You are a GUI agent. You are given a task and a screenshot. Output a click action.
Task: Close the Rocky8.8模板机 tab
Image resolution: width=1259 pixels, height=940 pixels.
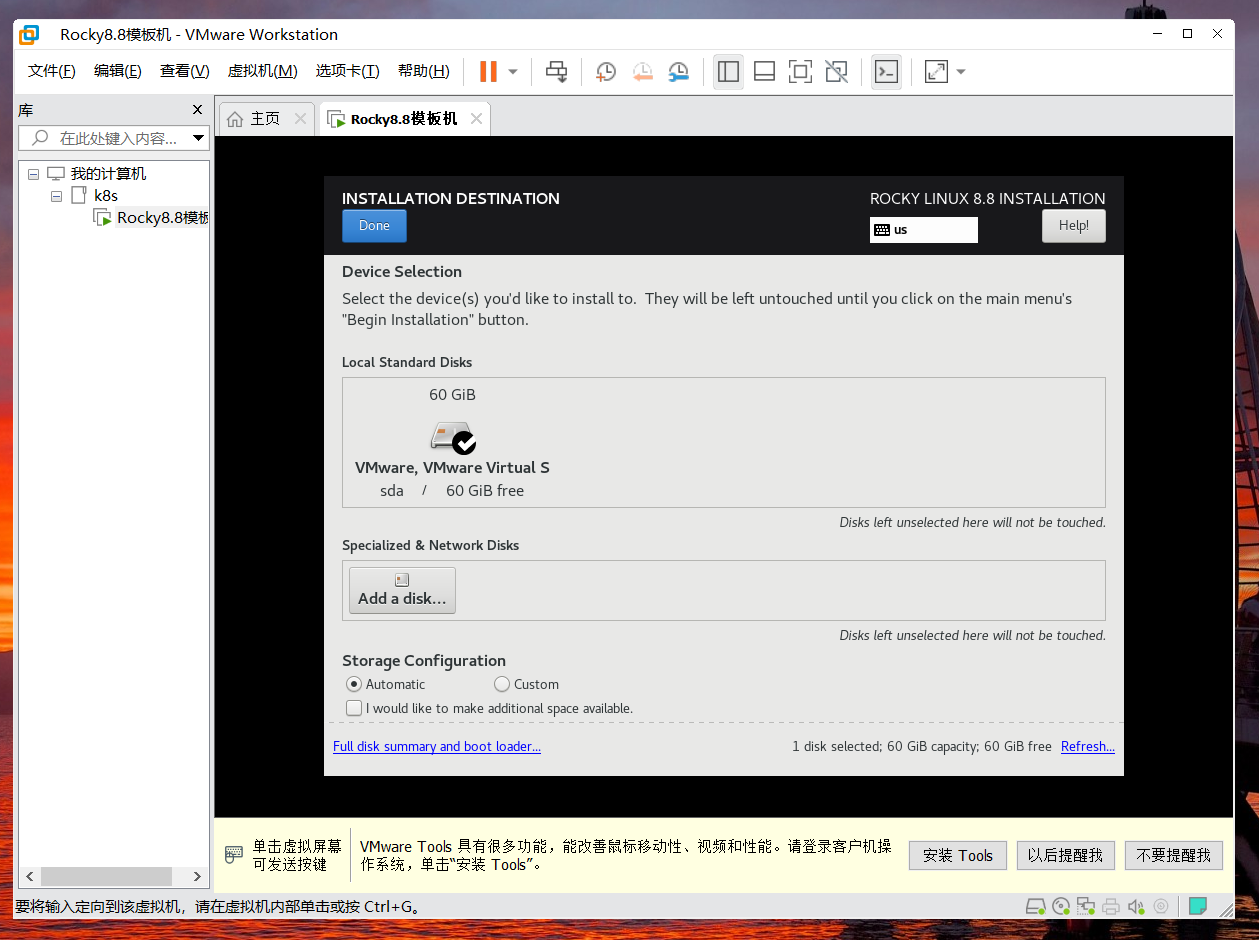[x=476, y=119]
